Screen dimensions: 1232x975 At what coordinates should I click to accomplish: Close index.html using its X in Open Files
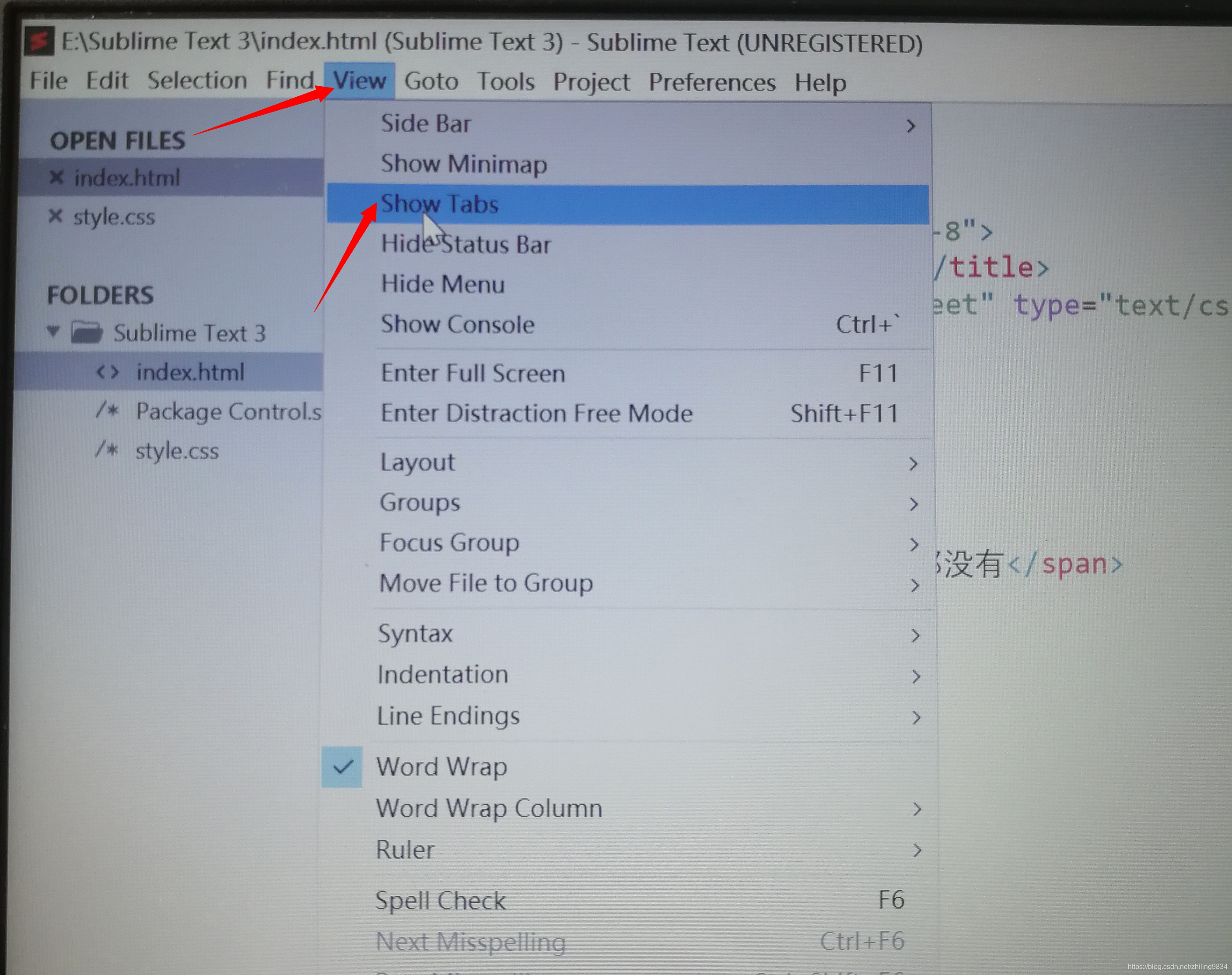pos(56,177)
